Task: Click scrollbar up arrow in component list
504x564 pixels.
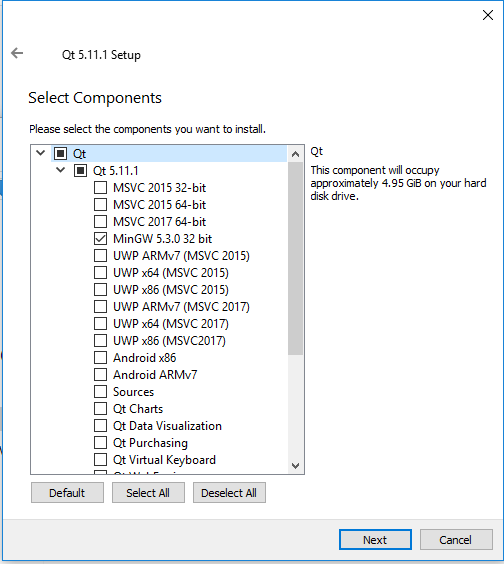Action: coord(295,154)
